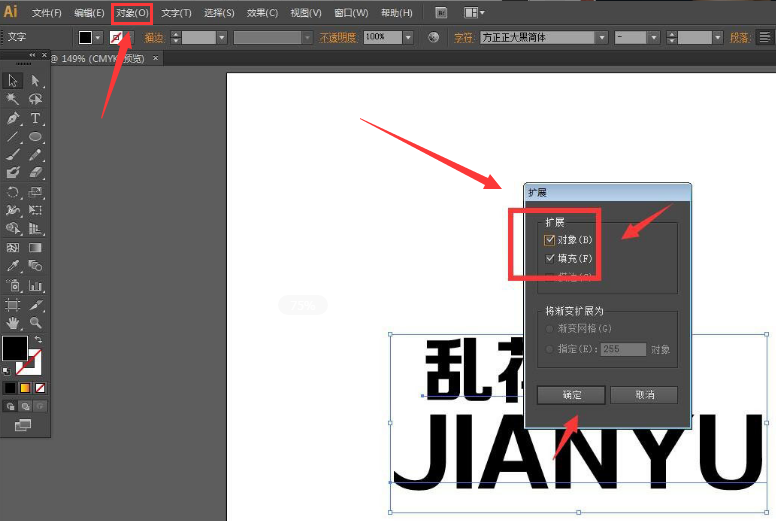Viewport: 776px width, 521px height.
Task: Select the Type (T) tool
Action: tap(35, 118)
